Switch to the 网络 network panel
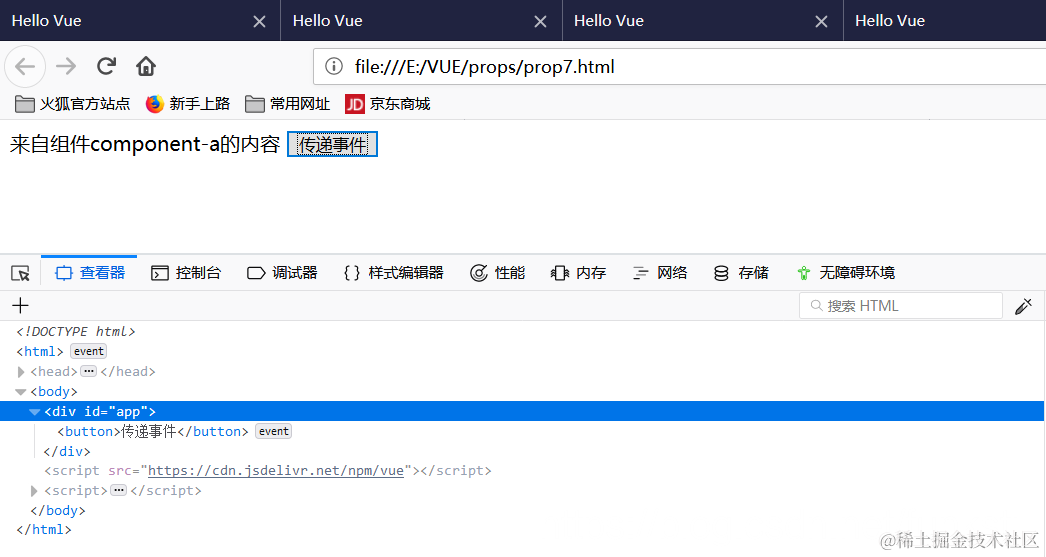Screen dimensions: 1046x557 tap(660, 273)
